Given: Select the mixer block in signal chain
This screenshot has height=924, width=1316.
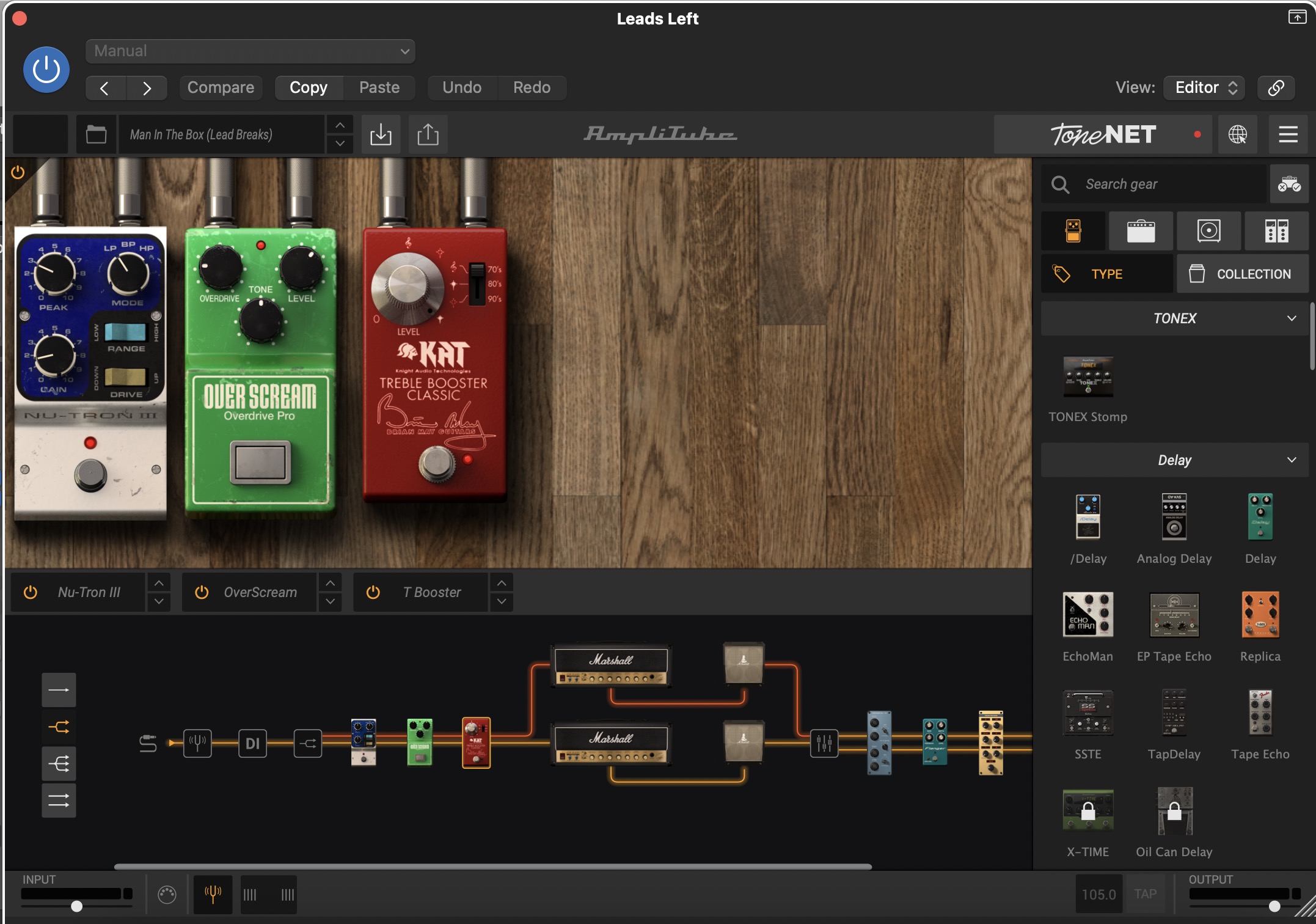Looking at the screenshot, I should click(x=824, y=743).
